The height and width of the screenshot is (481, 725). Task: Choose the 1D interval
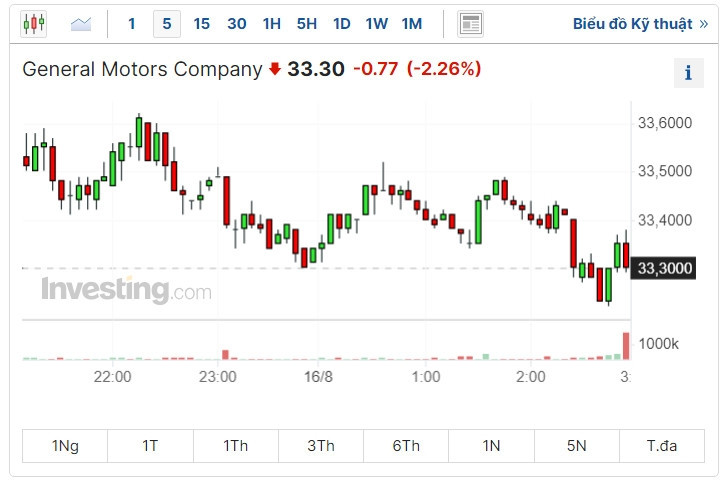pyautogui.click(x=342, y=24)
